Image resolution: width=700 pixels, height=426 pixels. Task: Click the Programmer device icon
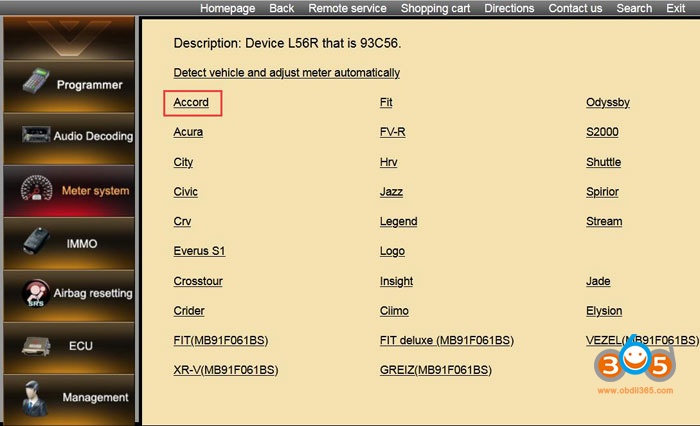tap(36, 81)
